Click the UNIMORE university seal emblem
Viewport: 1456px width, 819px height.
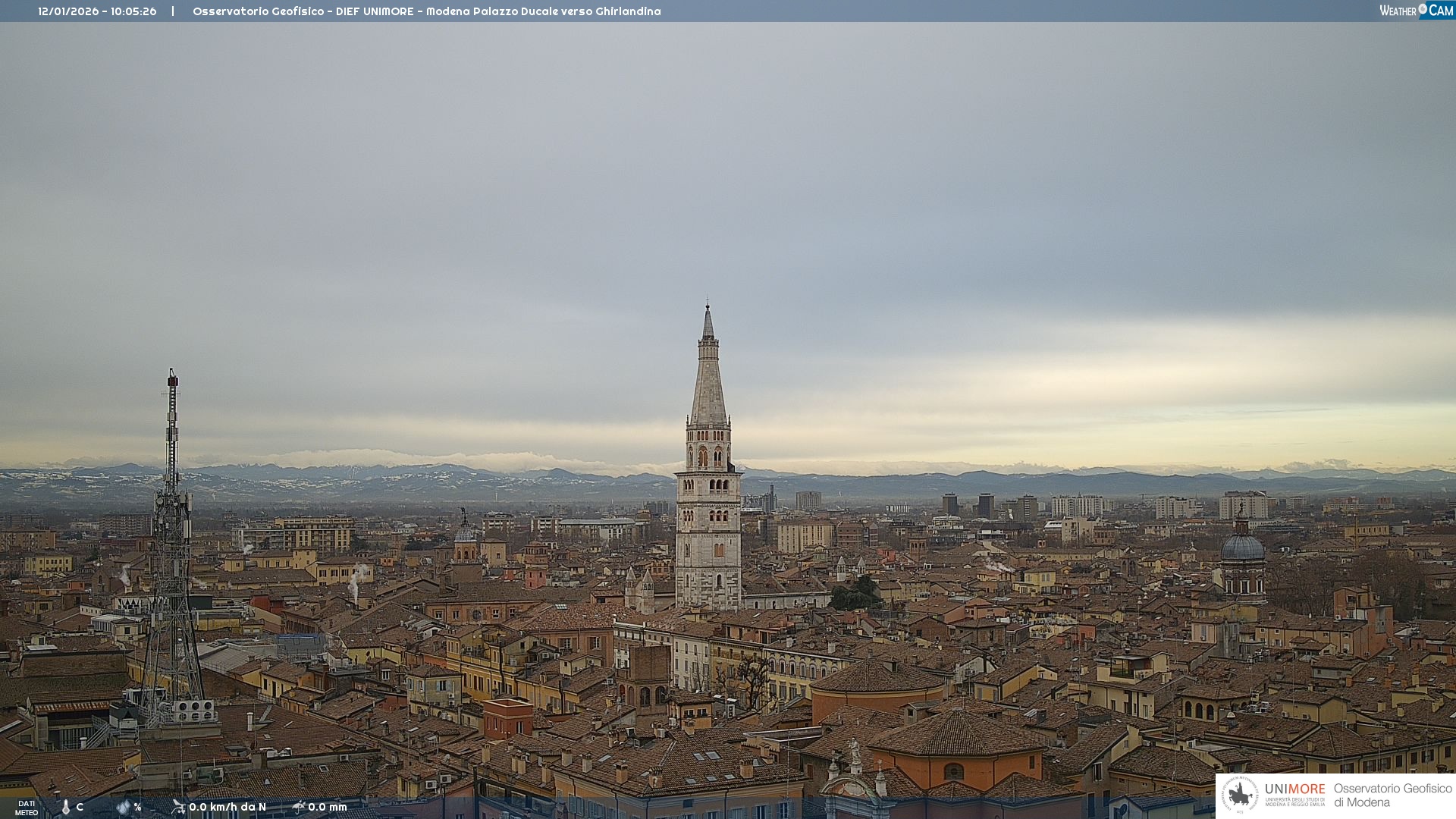pos(1240,795)
